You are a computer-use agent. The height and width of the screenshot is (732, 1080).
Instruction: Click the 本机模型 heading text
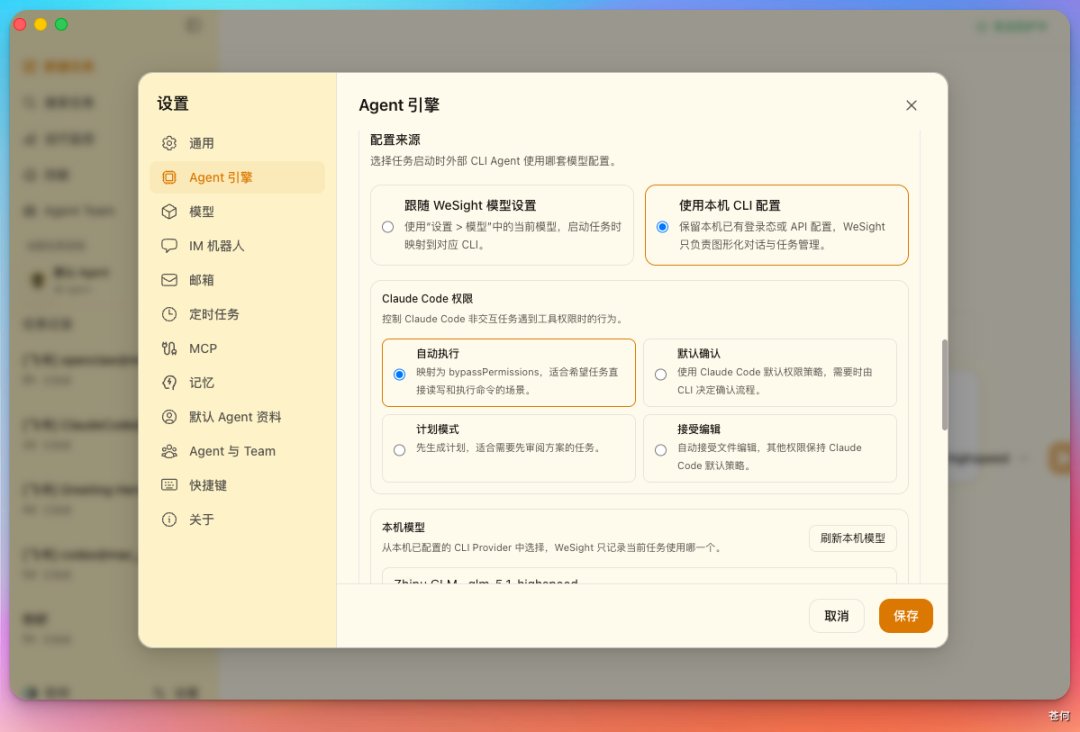pos(403,527)
